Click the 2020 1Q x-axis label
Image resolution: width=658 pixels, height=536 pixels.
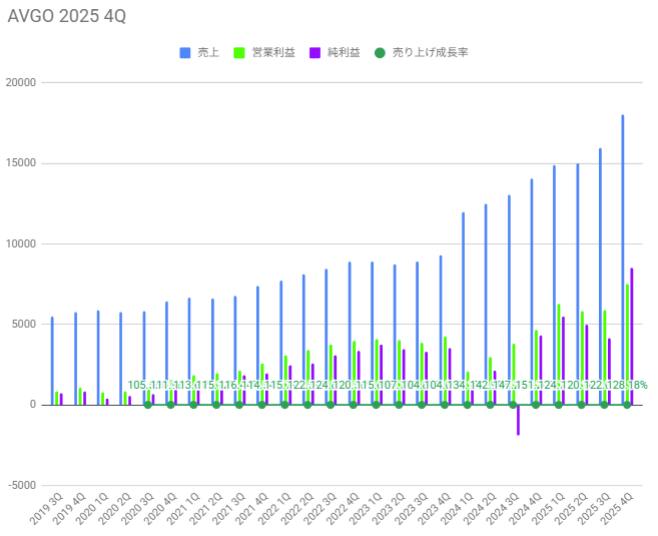point(92,509)
